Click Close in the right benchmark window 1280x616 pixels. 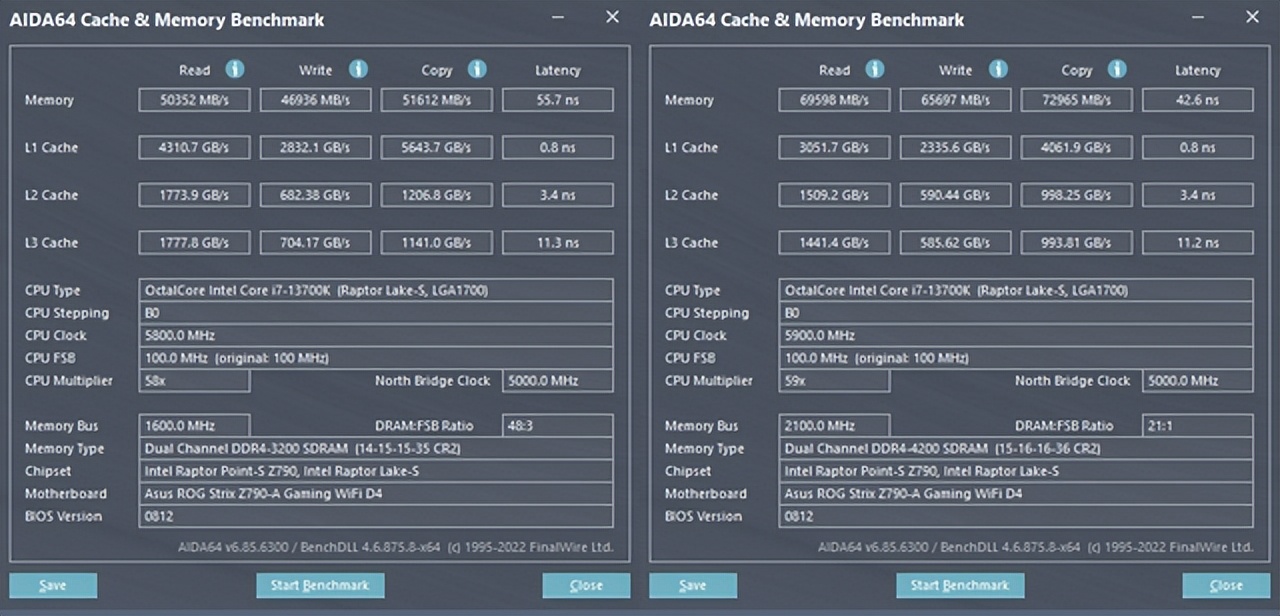click(x=1225, y=585)
